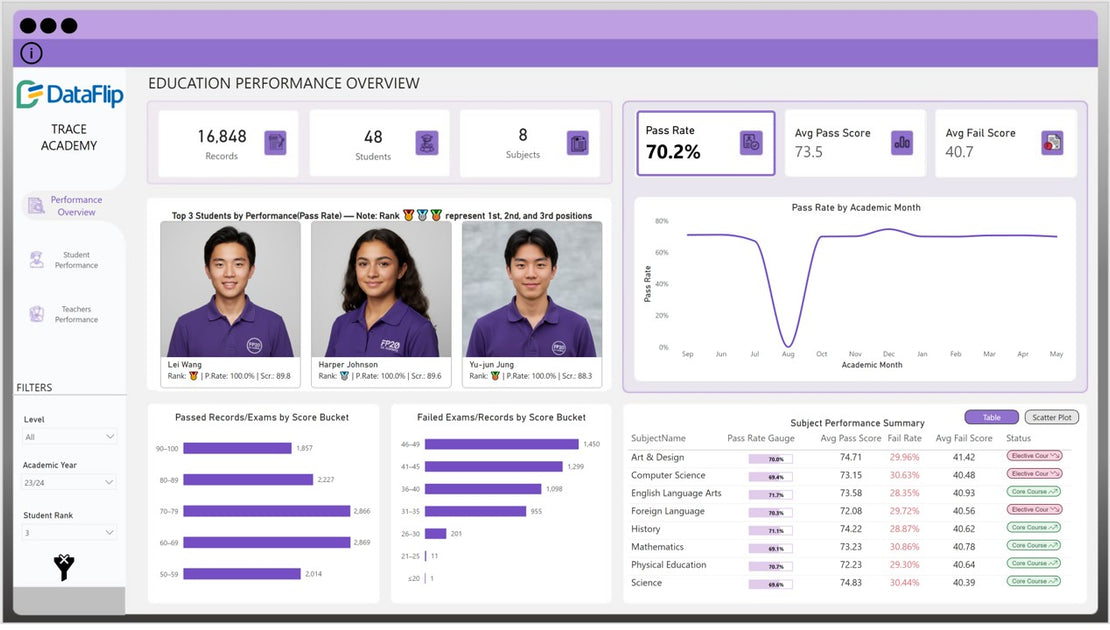Sort by Avg Fail Score header

(x=963, y=438)
